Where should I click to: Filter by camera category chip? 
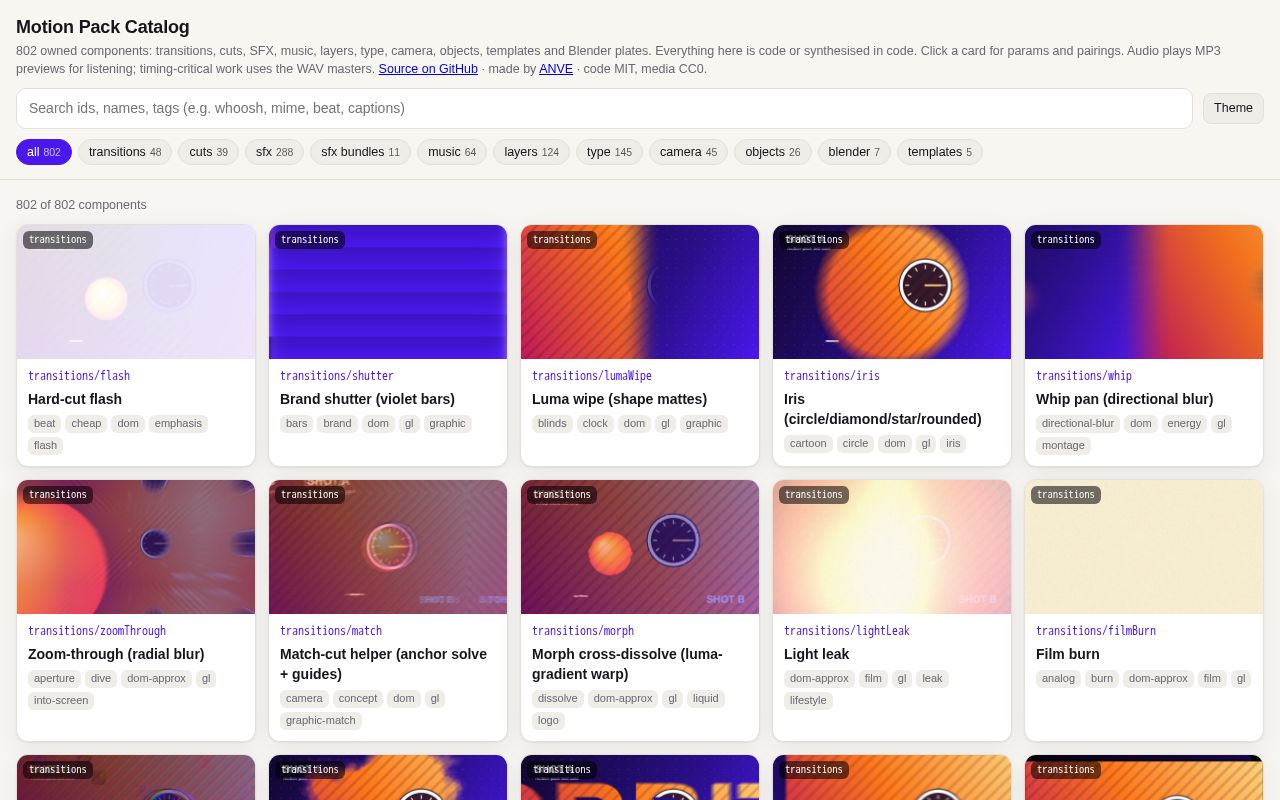click(688, 152)
